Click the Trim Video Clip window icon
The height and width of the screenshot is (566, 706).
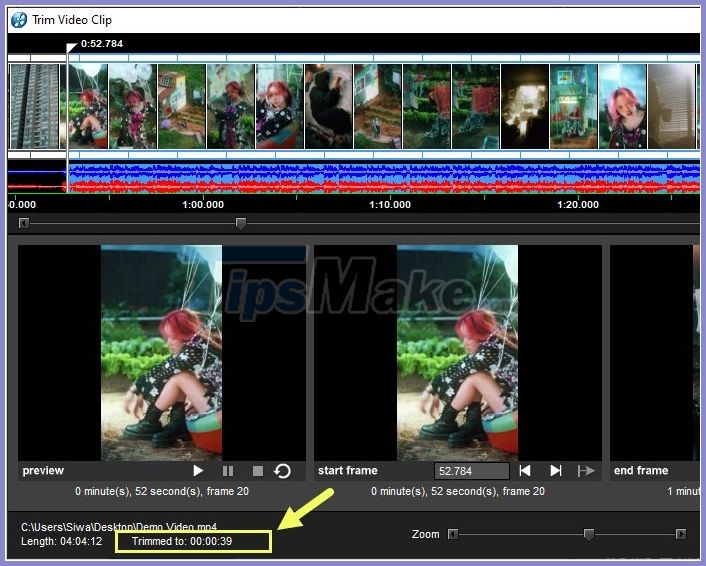click(18, 20)
